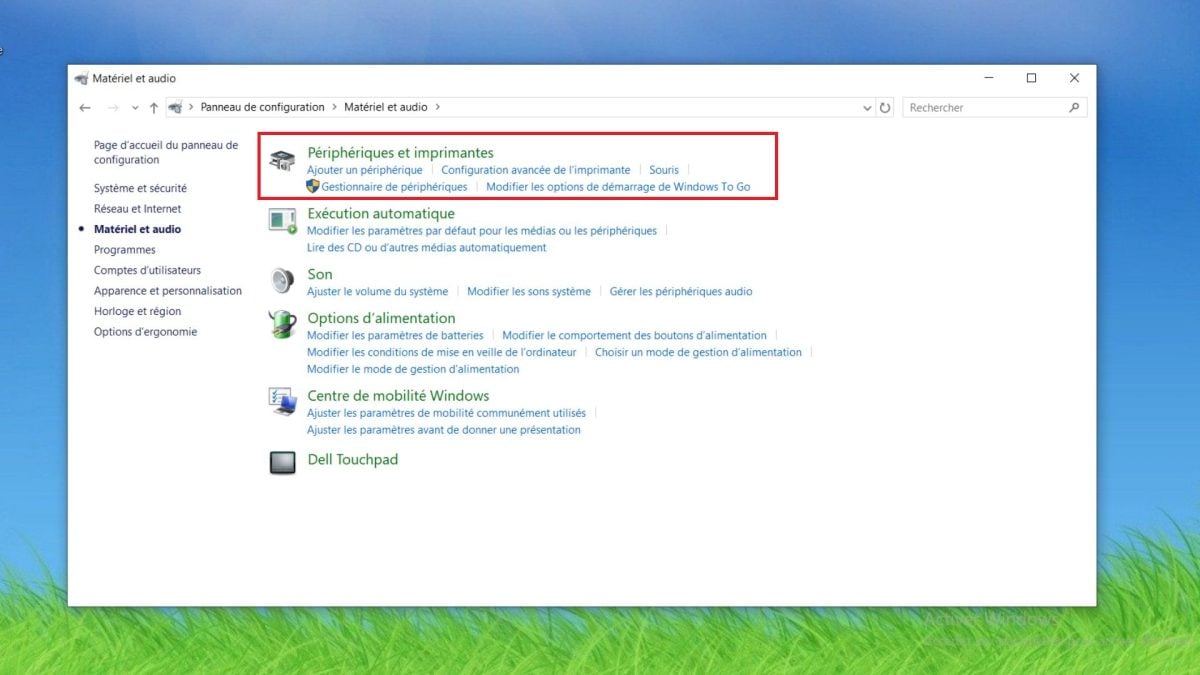Image resolution: width=1200 pixels, height=675 pixels.
Task: Open Ajuster le volume du système
Action: (377, 291)
